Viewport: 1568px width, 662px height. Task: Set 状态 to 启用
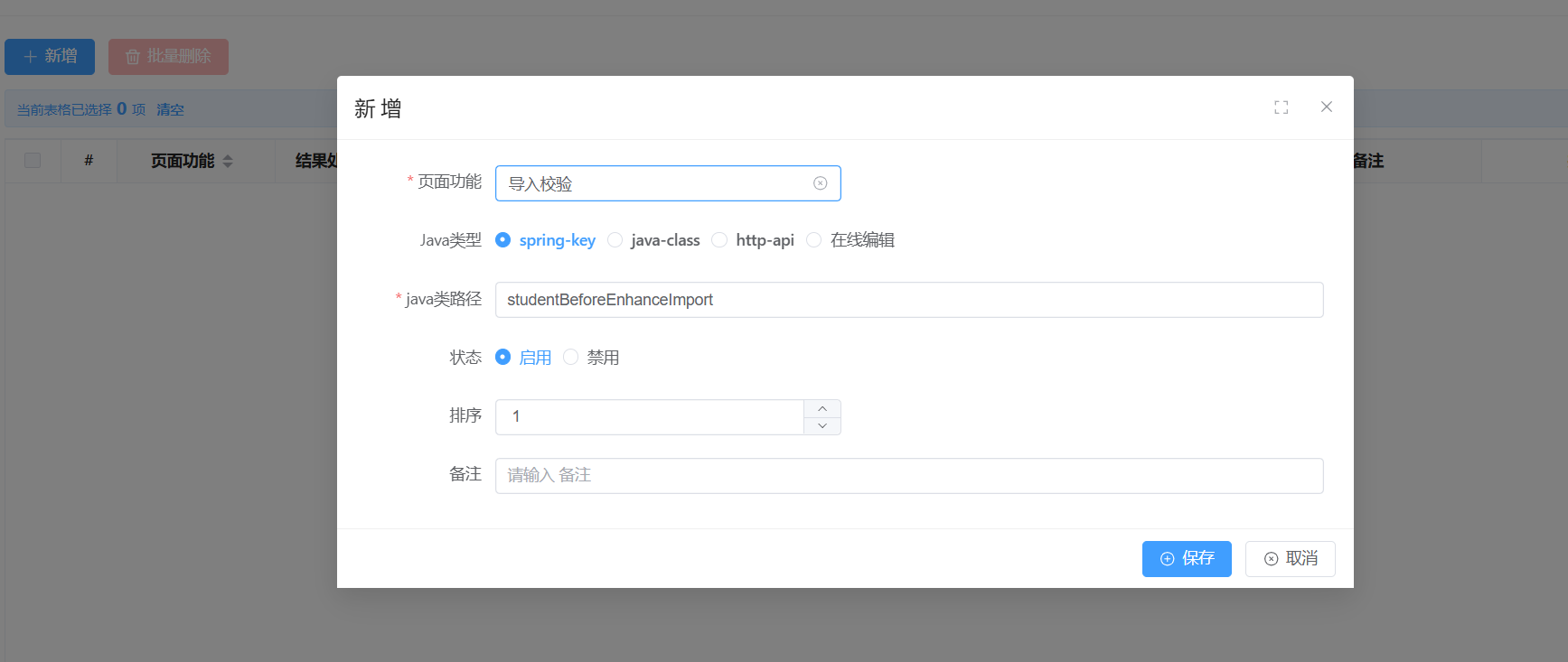(524, 358)
